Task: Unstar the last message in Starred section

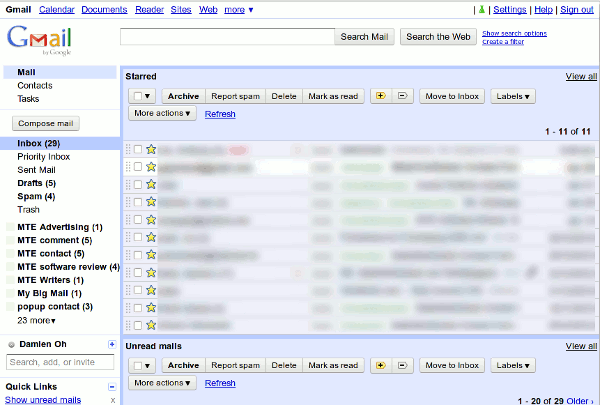Action: [x=151, y=325]
